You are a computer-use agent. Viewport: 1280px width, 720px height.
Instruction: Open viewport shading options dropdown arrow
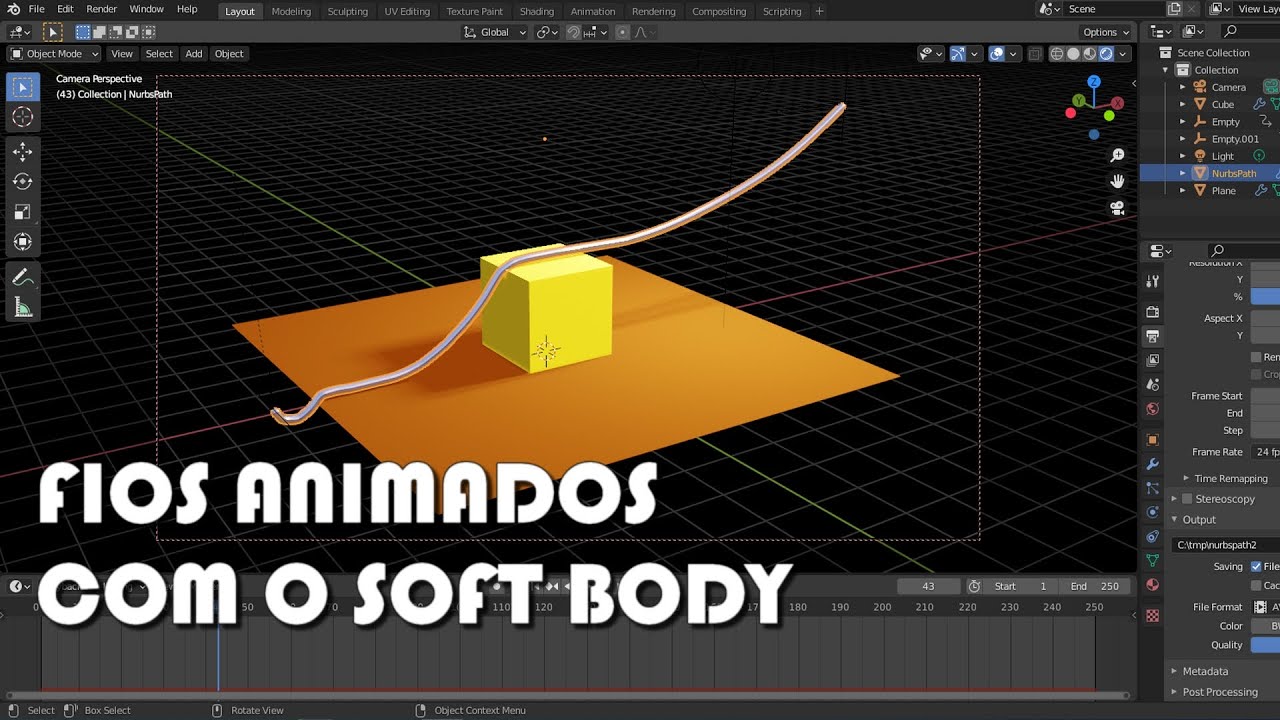tap(1123, 54)
